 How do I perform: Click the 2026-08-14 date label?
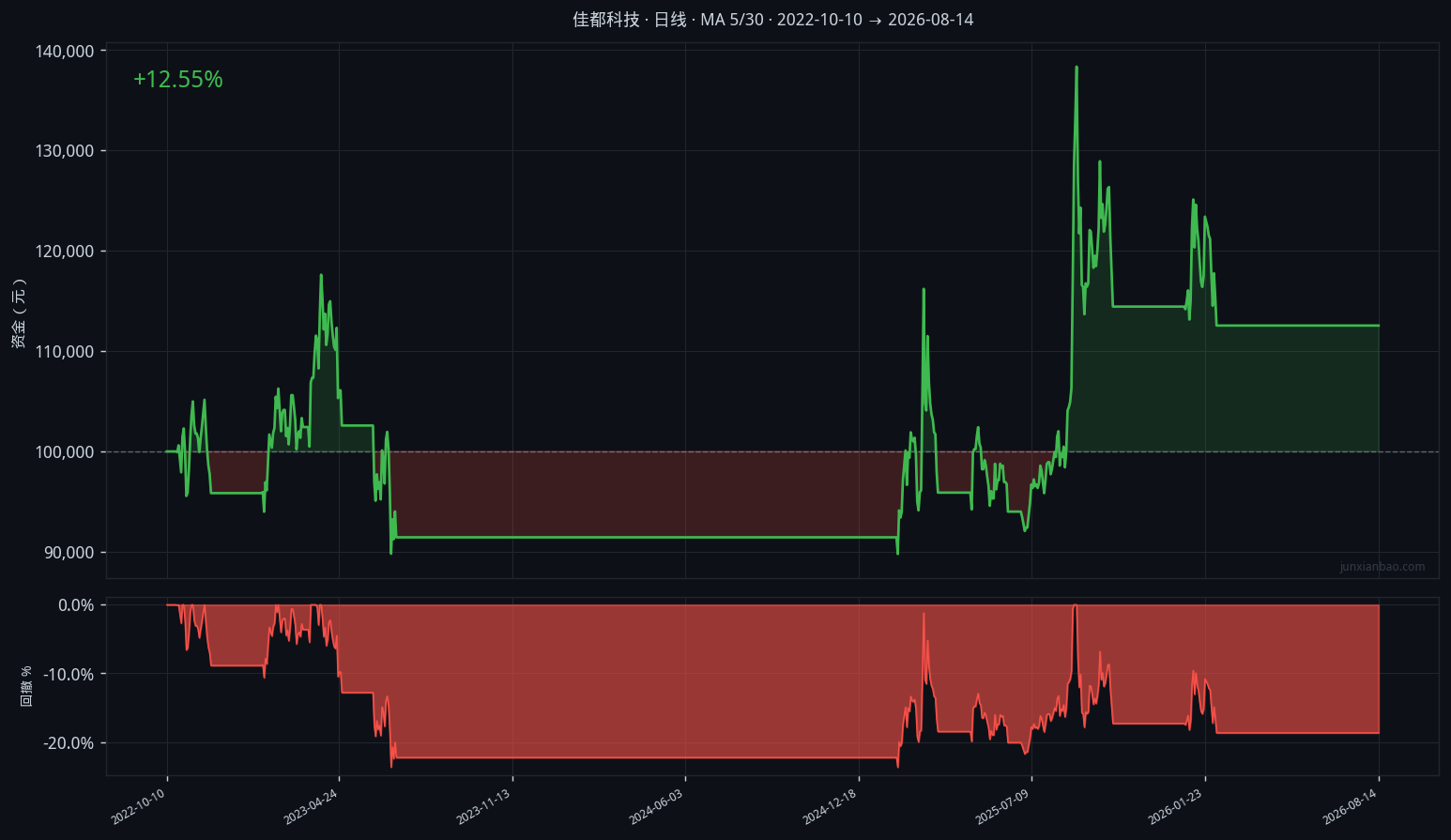[1350, 807]
